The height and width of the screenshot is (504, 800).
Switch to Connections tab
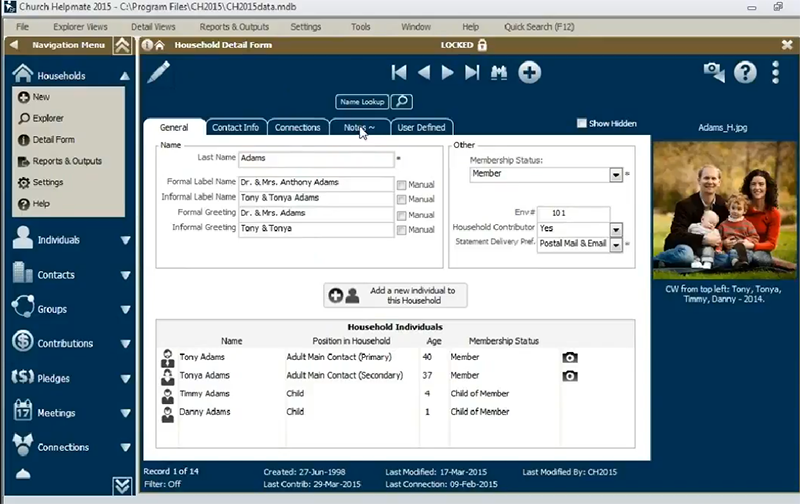(x=297, y=128)
